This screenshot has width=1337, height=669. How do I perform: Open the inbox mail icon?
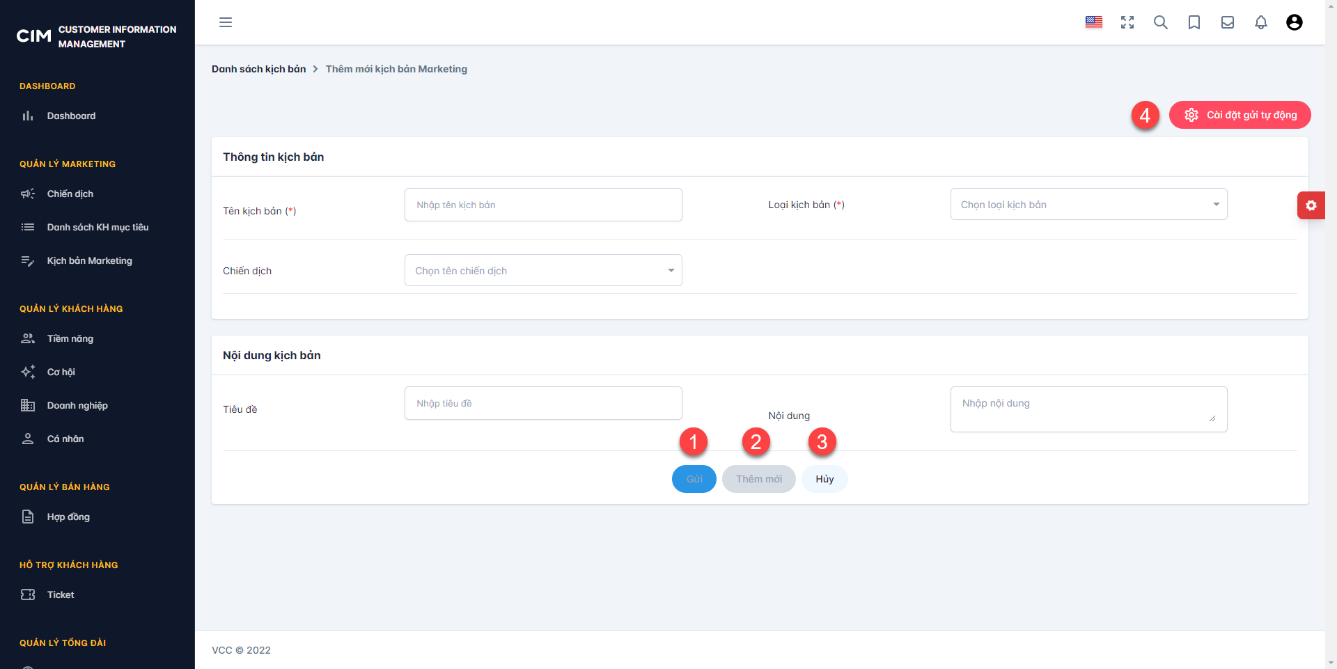point(1227,22)
